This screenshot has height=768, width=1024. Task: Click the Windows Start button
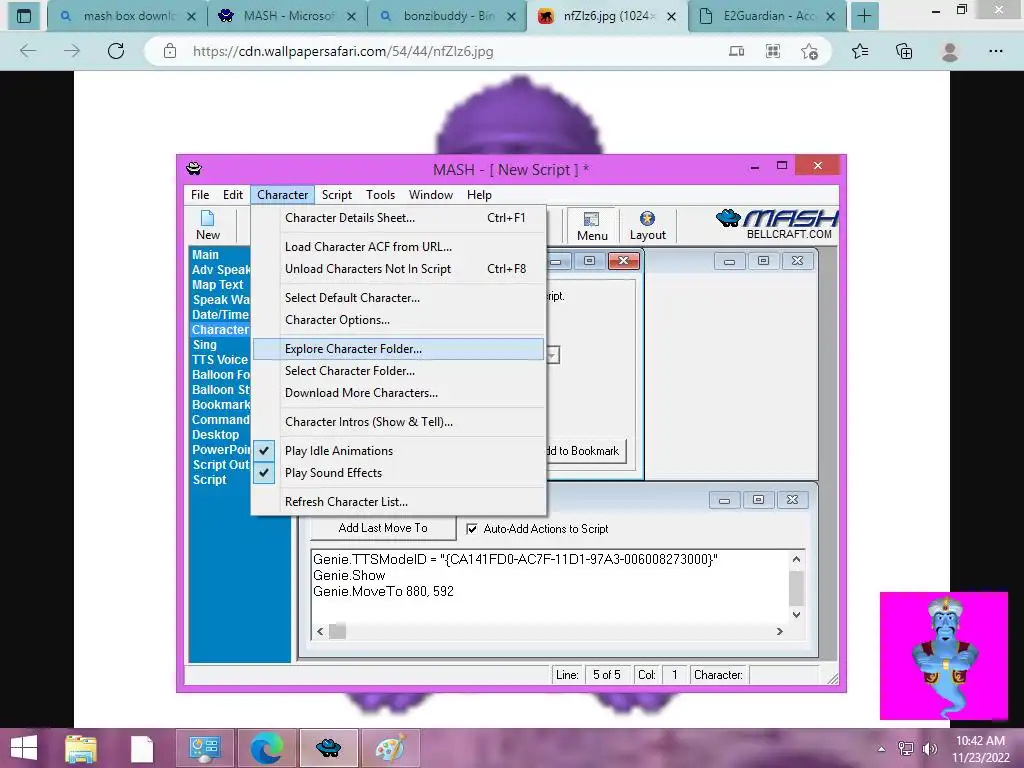click(x=24, y=748)
